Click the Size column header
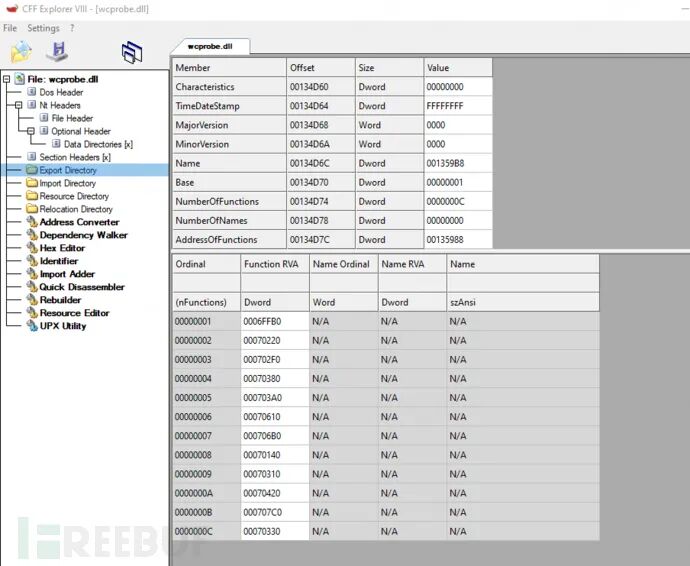690x566 pixels. 389,68
